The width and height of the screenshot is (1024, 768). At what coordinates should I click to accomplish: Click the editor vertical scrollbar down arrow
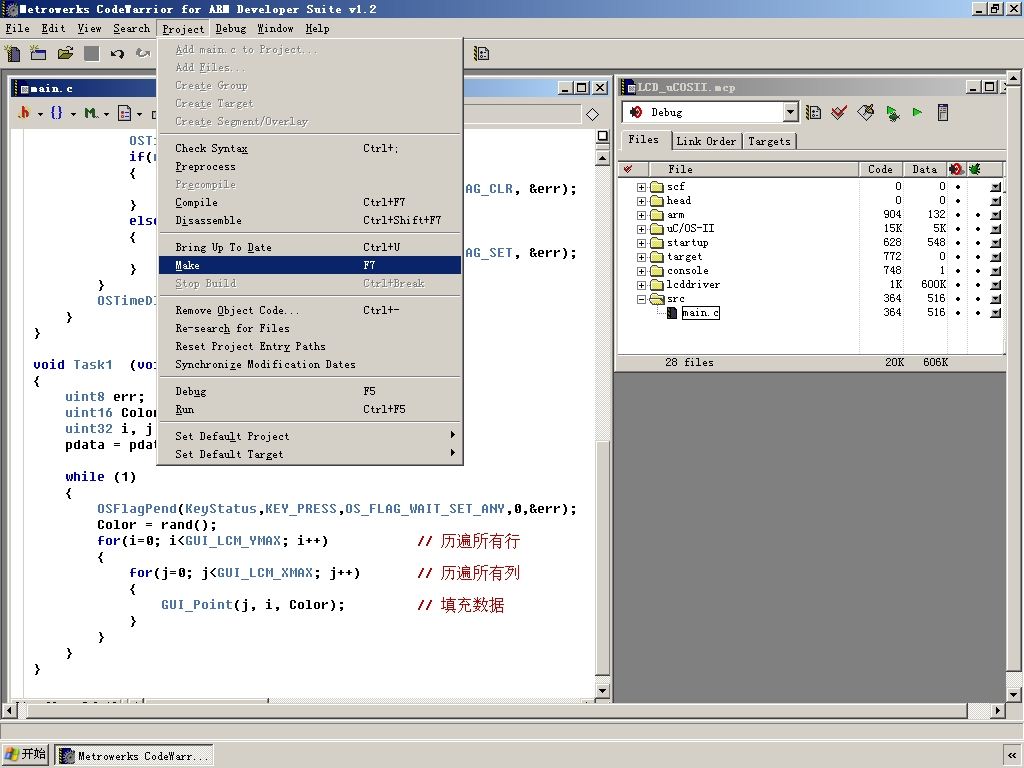pos(603,690)
